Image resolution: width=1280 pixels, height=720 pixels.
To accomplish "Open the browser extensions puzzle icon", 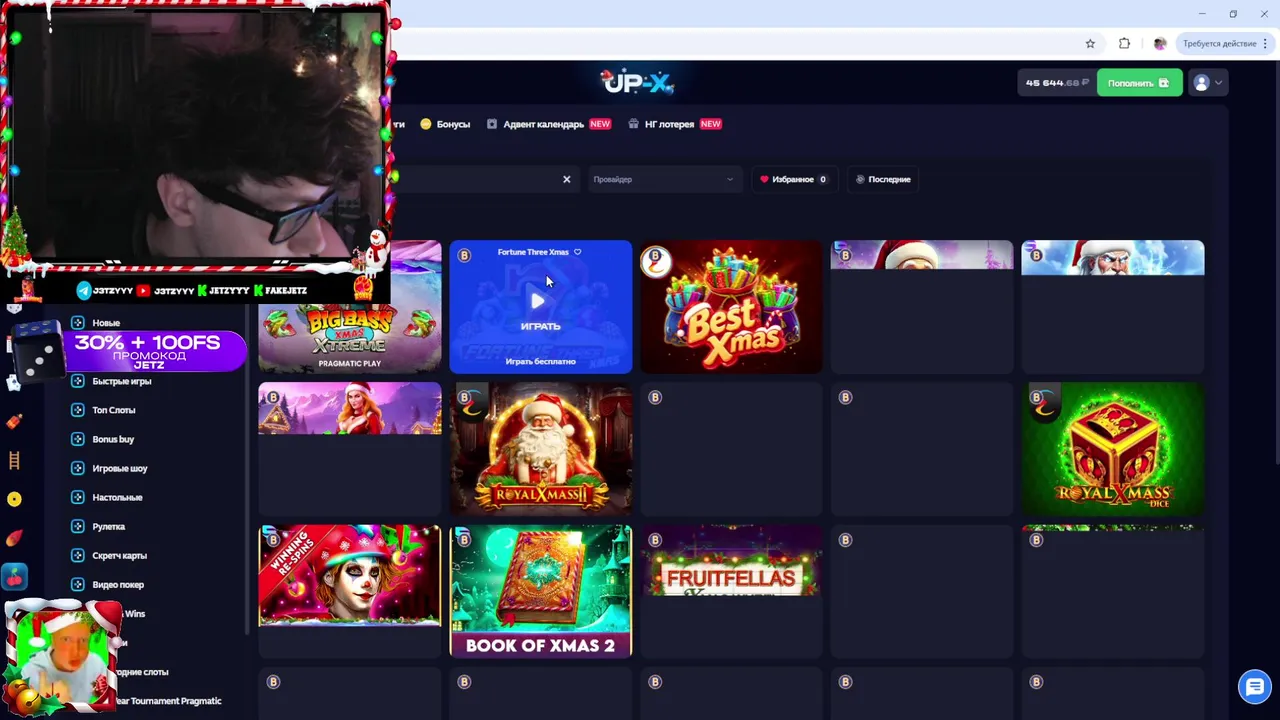I will [1124, 43].
